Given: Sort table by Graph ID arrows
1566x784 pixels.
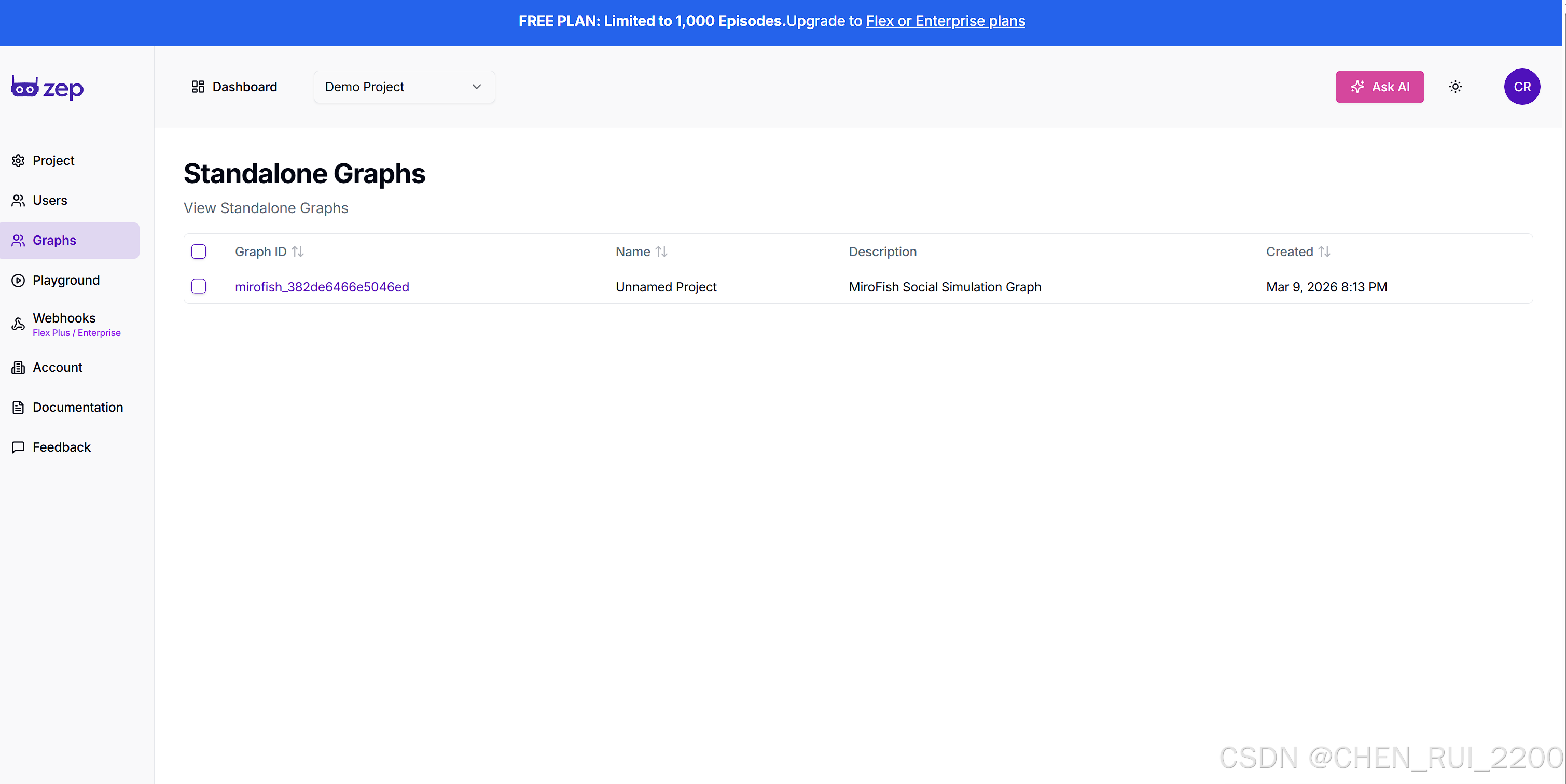Looking at the screenshot, I should coord(298,251).
